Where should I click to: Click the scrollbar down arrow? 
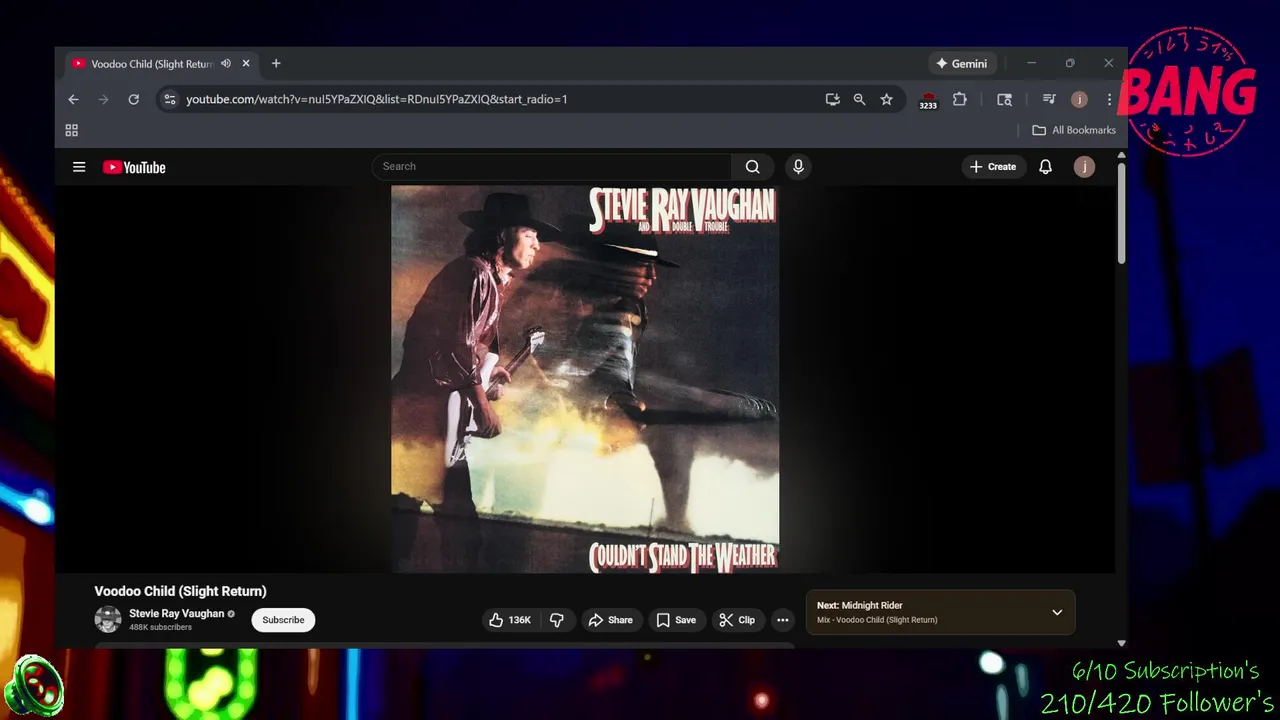[1121, 643]
